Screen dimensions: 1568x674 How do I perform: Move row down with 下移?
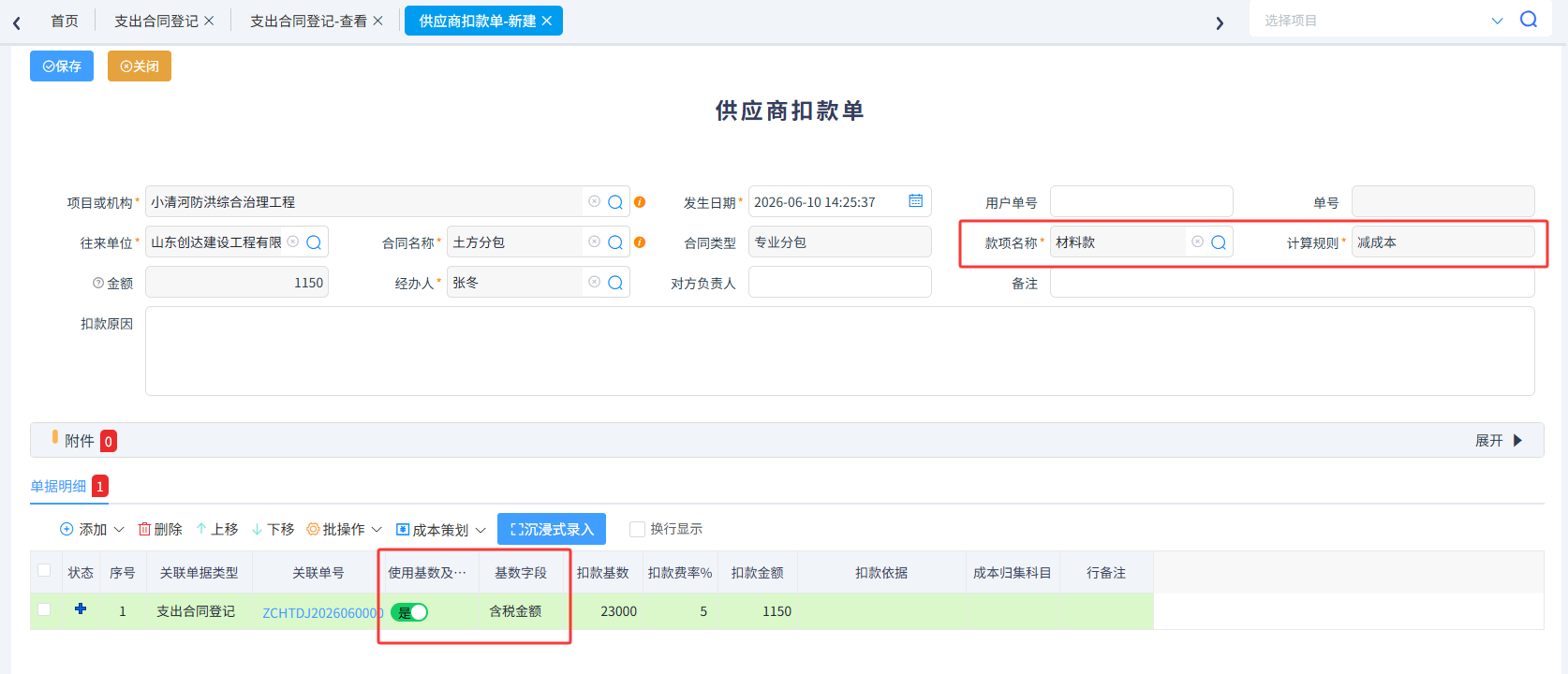pyautogui.click(x=273, y=529)
